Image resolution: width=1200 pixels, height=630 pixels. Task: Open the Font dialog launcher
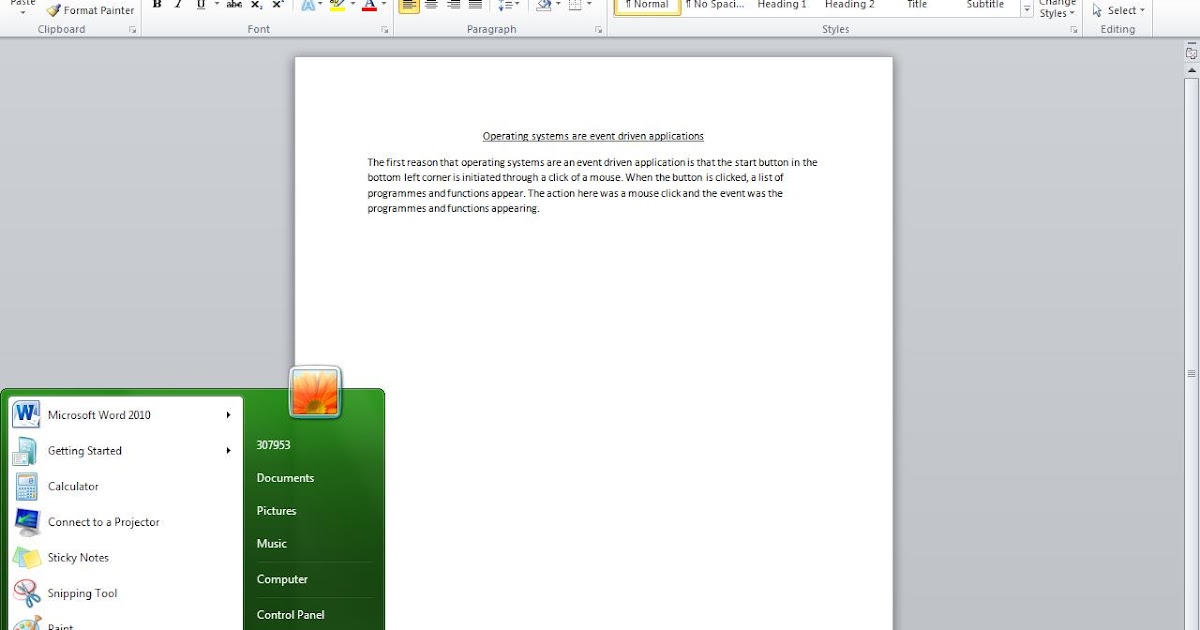(385, 30)
